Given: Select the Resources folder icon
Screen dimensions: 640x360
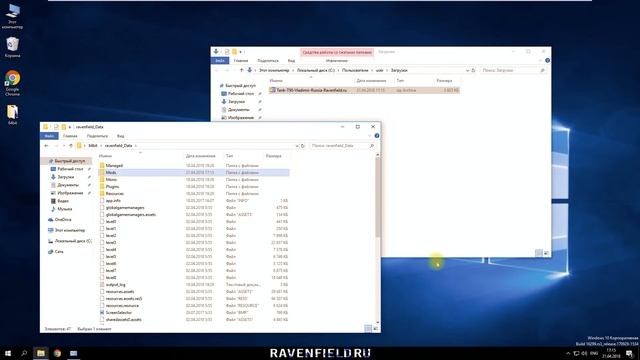Looking at the screenshot, I should click(x=102, y=193).
